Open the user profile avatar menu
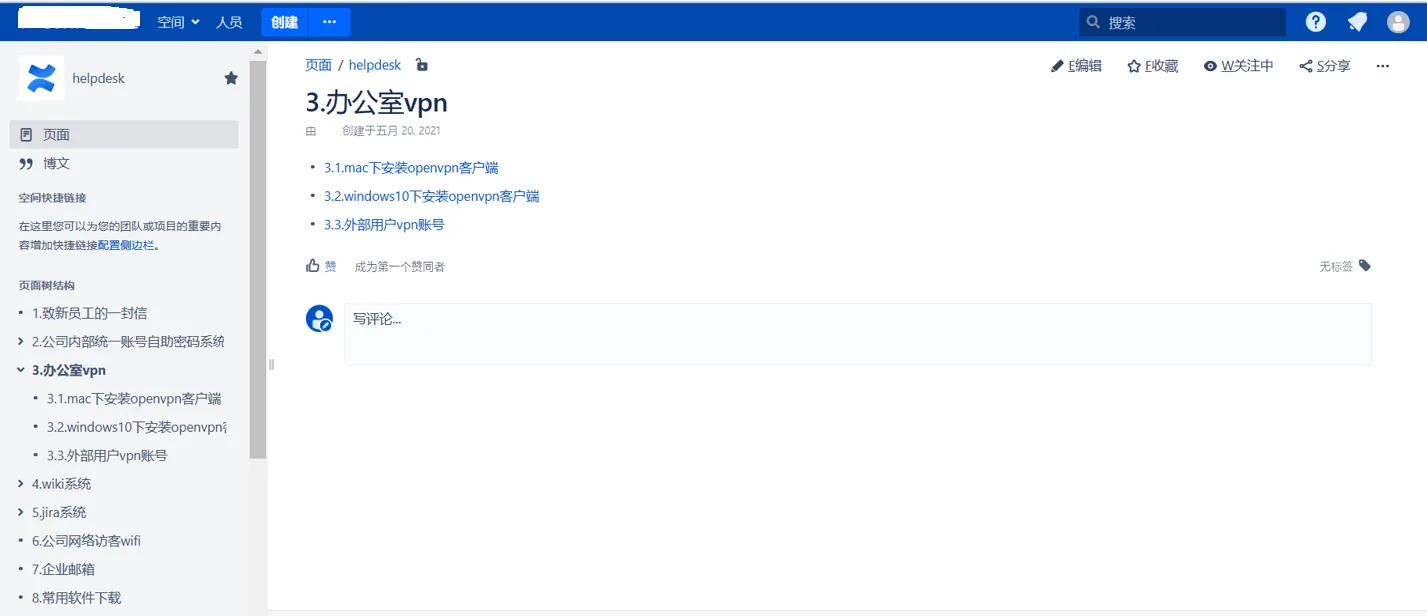The height and width of the screenshot is (616, 1427). point(1398,22)
